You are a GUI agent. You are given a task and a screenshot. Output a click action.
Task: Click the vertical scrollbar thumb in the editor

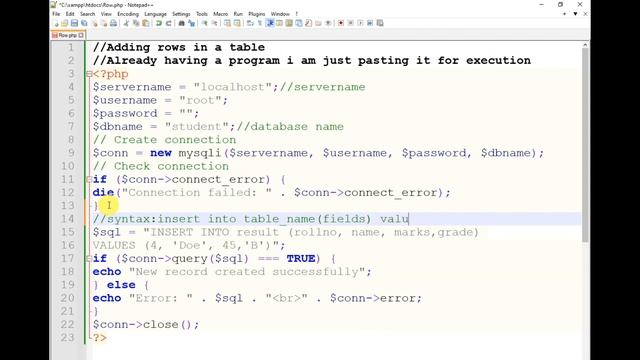pyautogui.click(x=585, y=145)
